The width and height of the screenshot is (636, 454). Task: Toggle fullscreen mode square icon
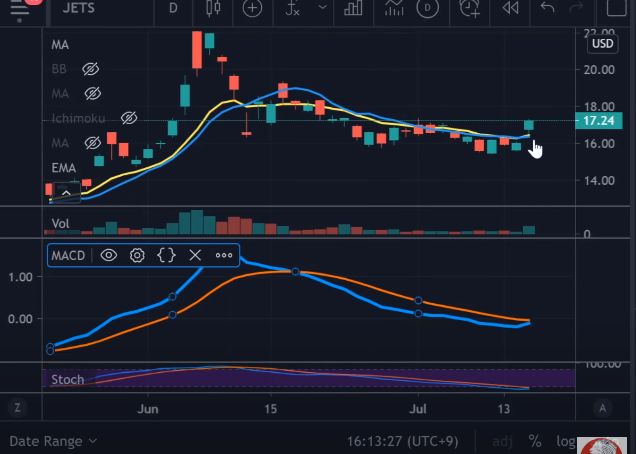(616, 8)
